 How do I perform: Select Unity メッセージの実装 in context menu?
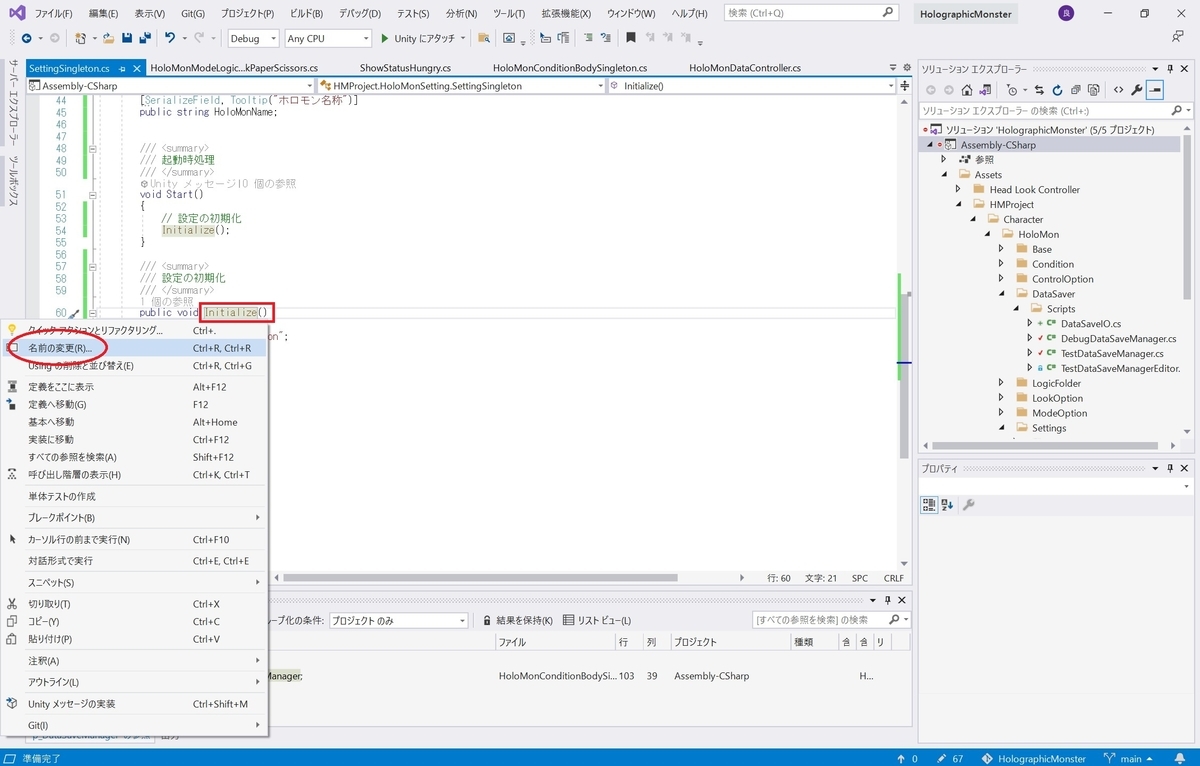[135, 703]
